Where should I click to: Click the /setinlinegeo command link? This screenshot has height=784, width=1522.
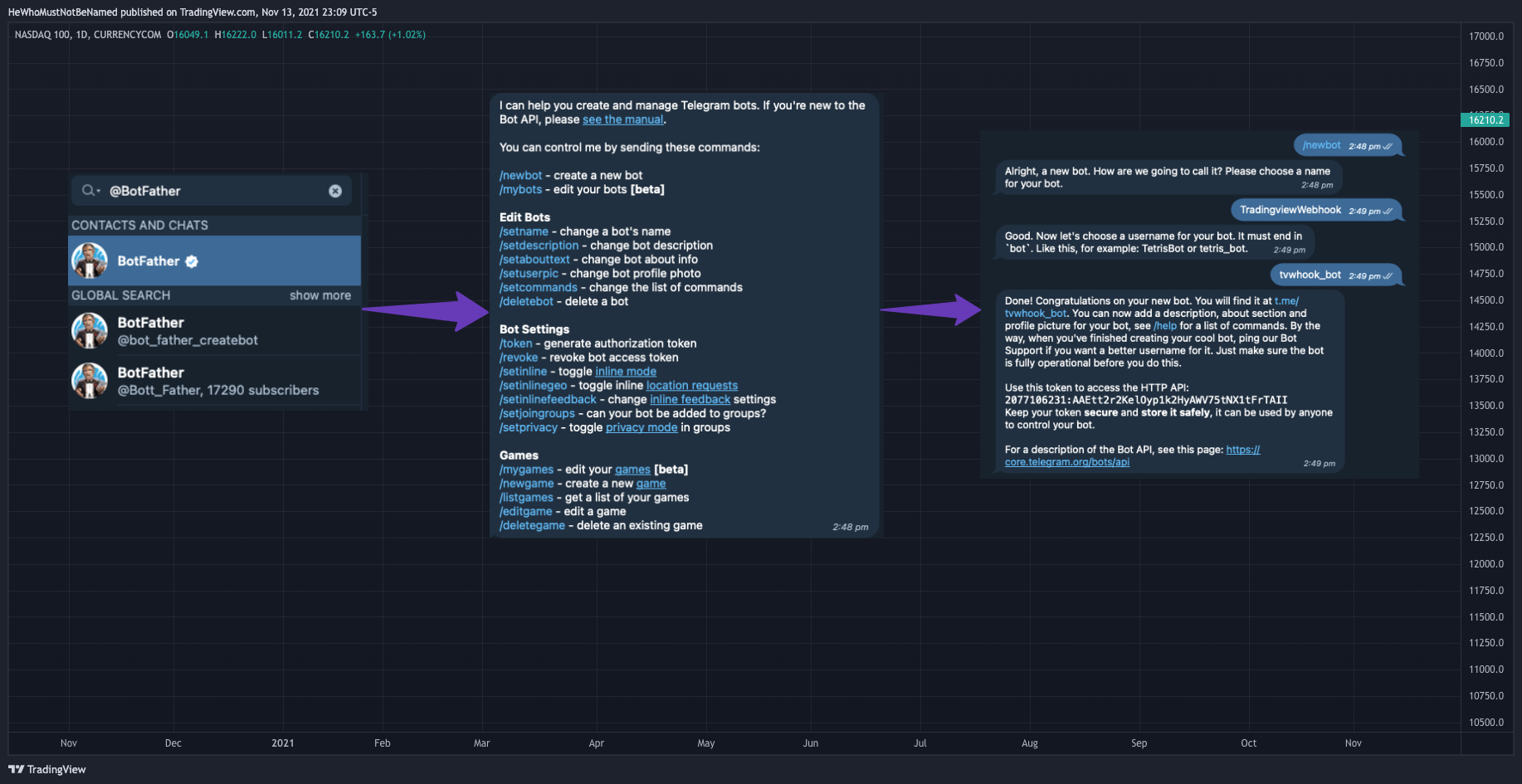533,386
